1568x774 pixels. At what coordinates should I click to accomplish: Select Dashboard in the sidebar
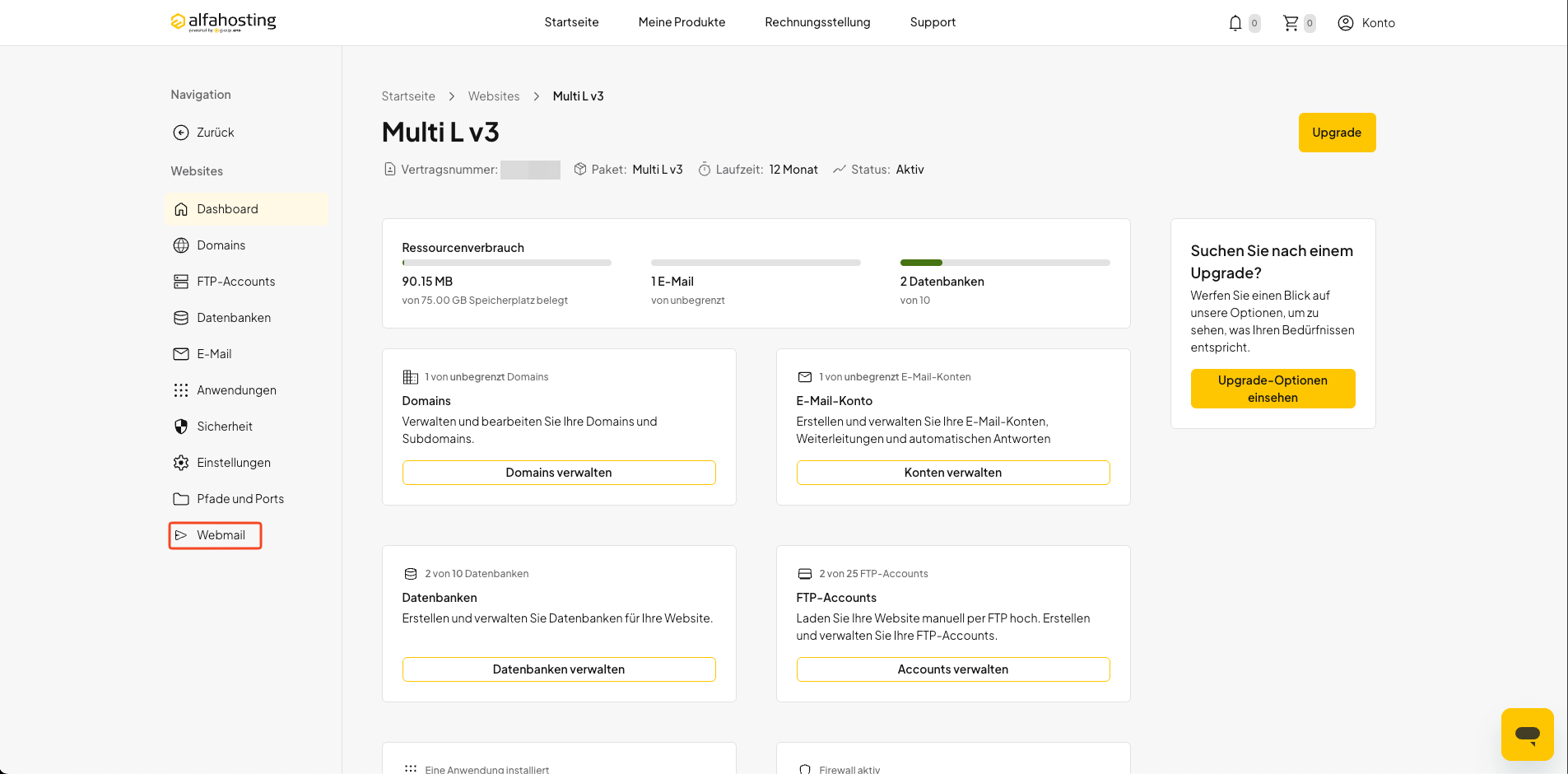[x=247, y=209]
